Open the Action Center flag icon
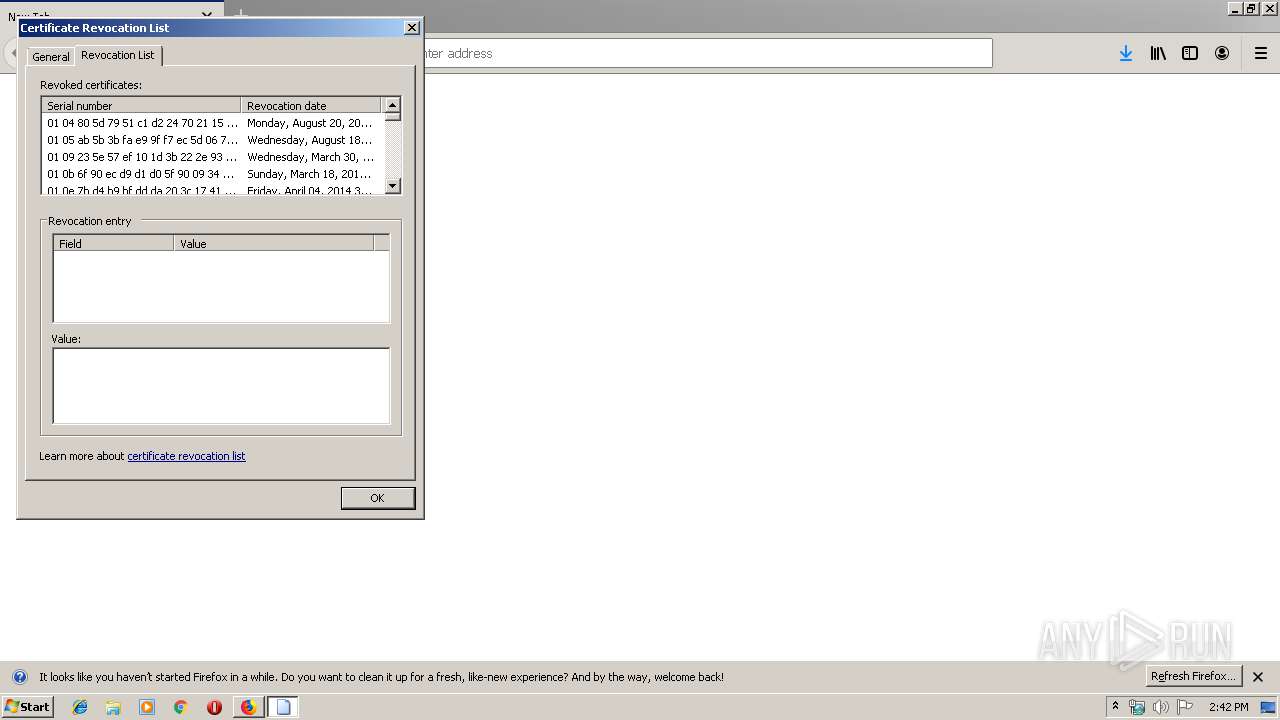 click(1185, 707)
